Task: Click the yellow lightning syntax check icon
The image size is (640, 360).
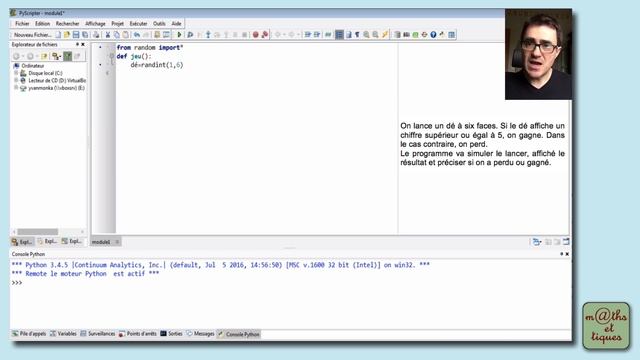Action: (384, 35)
